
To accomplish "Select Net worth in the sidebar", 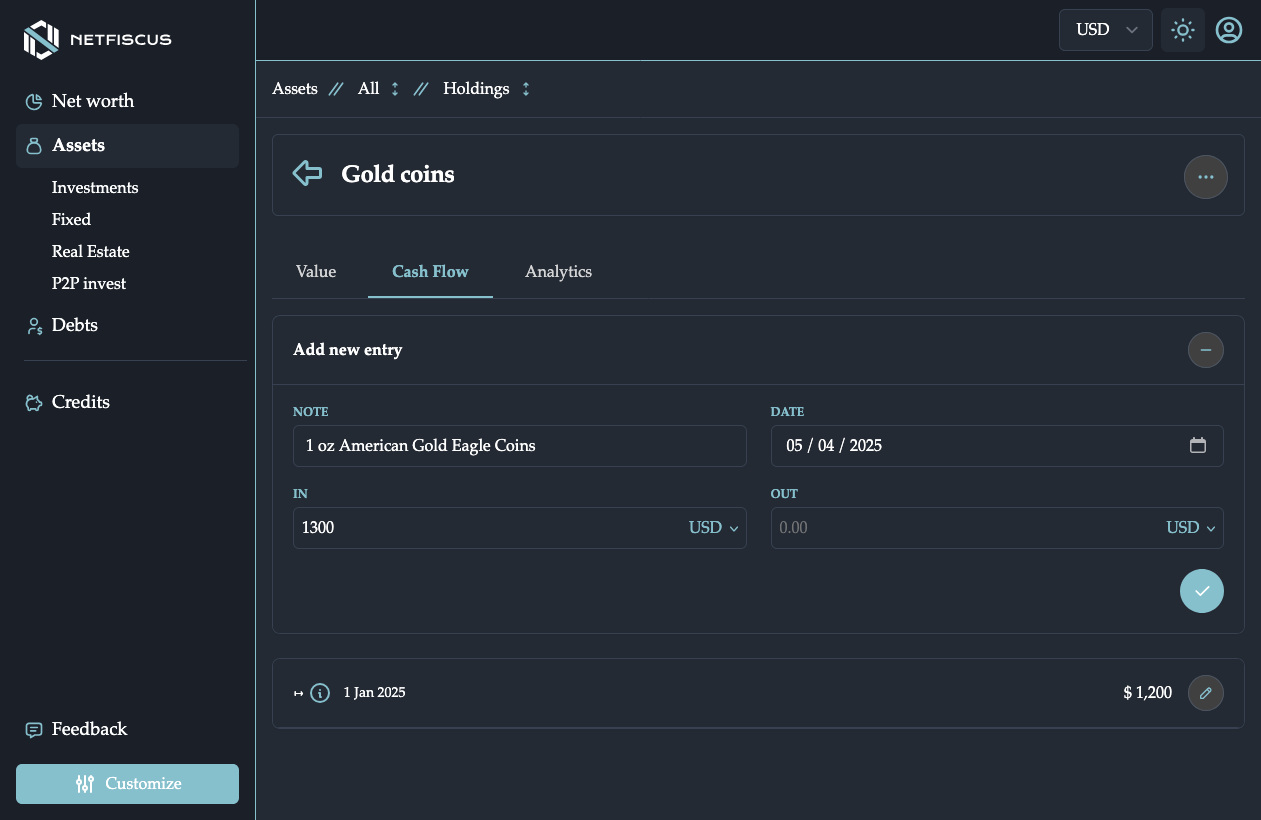I will coord(92,101).
